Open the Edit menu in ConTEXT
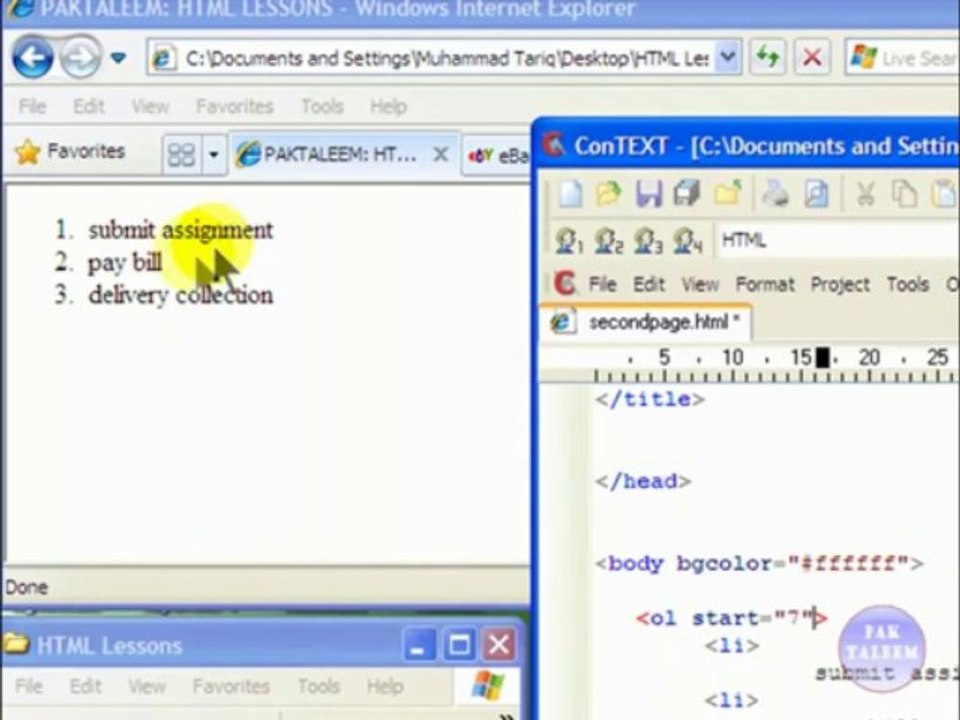 (649, 284)
